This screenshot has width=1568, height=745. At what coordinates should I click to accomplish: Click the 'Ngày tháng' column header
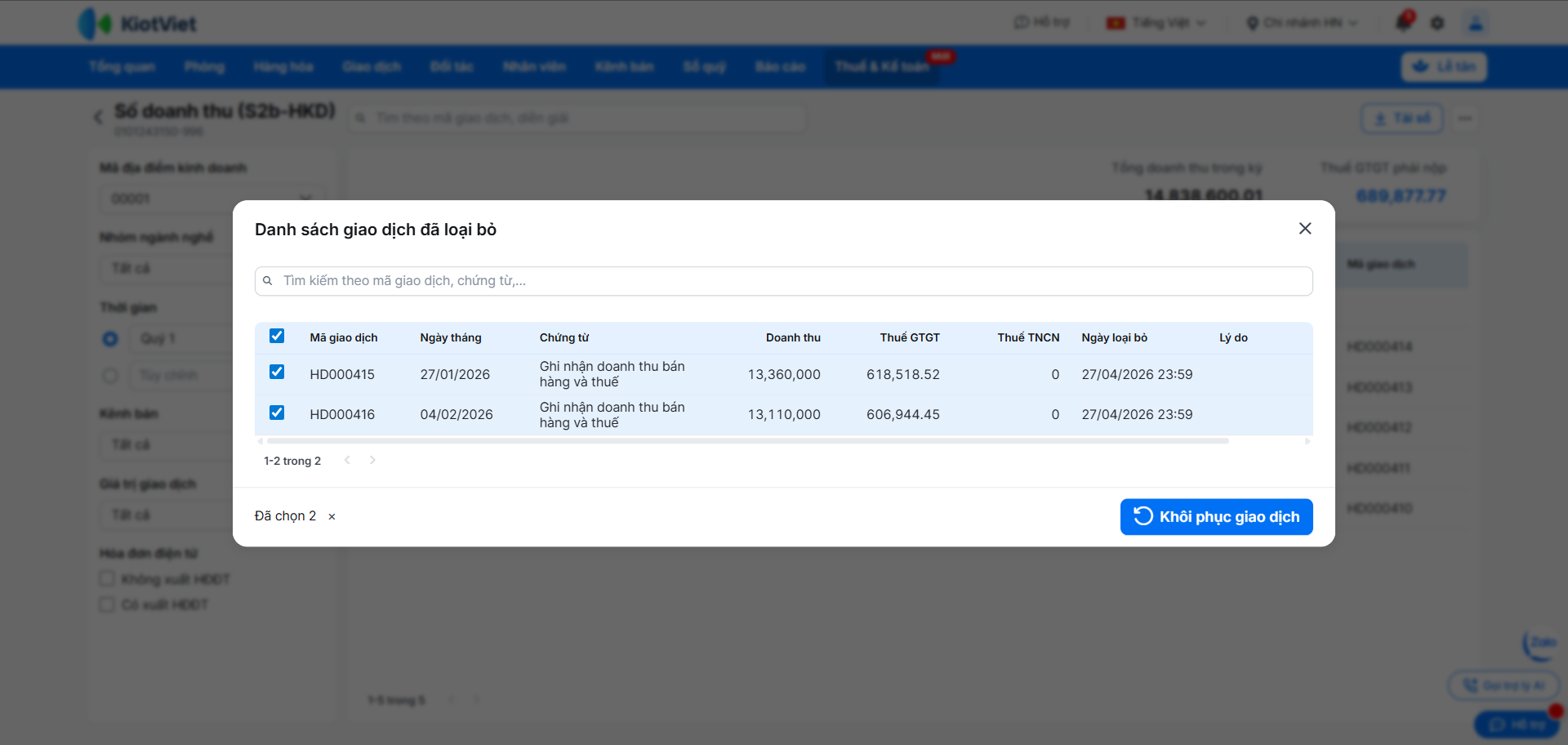pos(451,337)
